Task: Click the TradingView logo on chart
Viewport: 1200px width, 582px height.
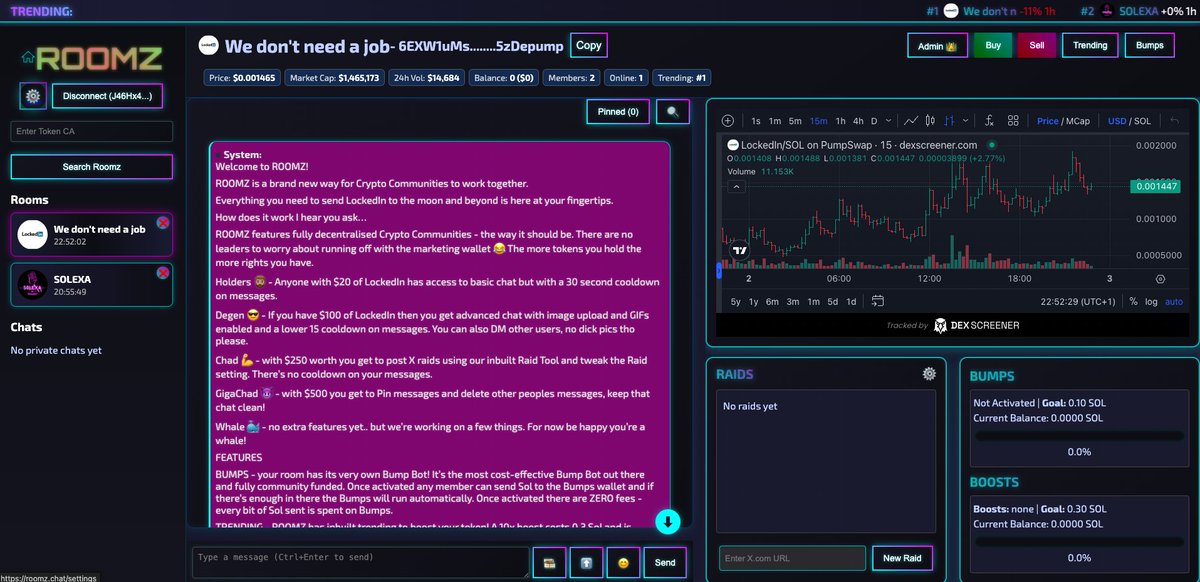Action: click(741, 249)
